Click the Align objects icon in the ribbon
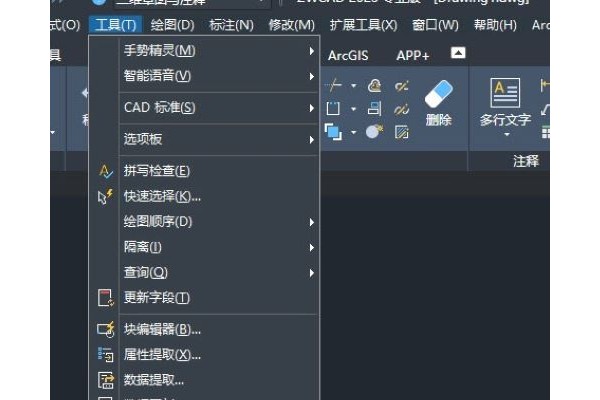 374,109
